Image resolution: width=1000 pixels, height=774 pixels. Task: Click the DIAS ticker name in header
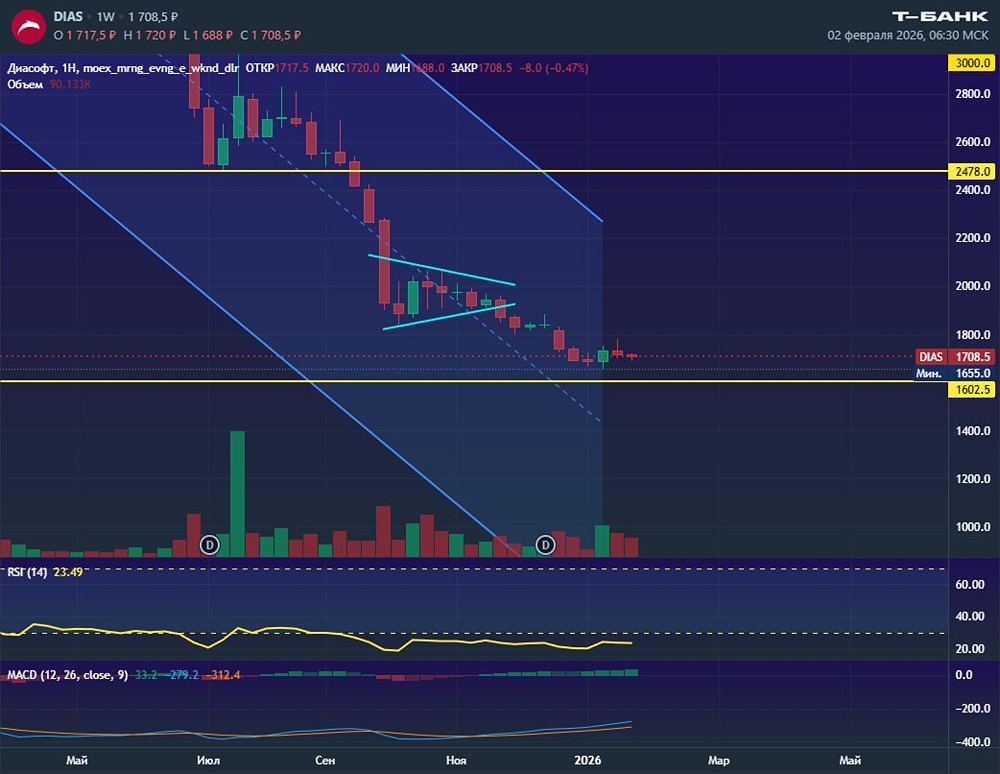[x=68, y=17]
